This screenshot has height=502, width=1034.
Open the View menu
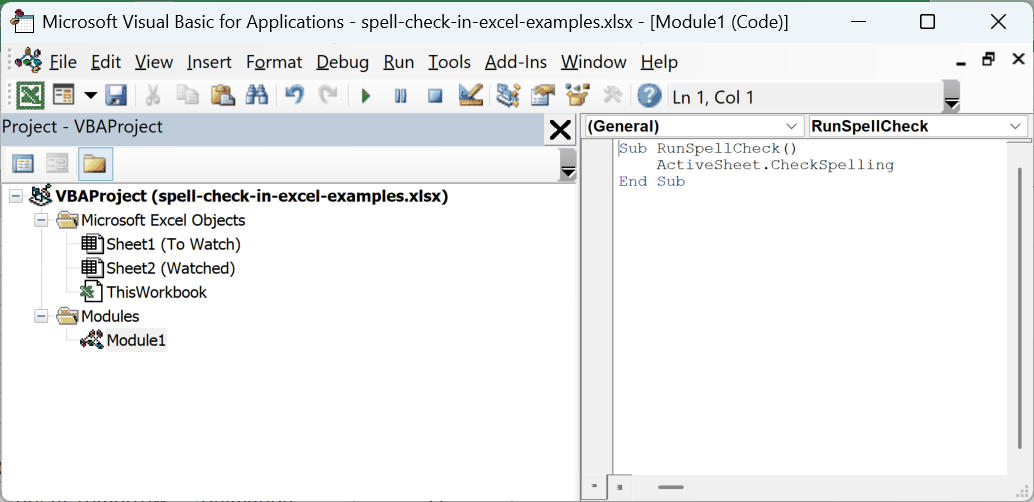[154, 62]
